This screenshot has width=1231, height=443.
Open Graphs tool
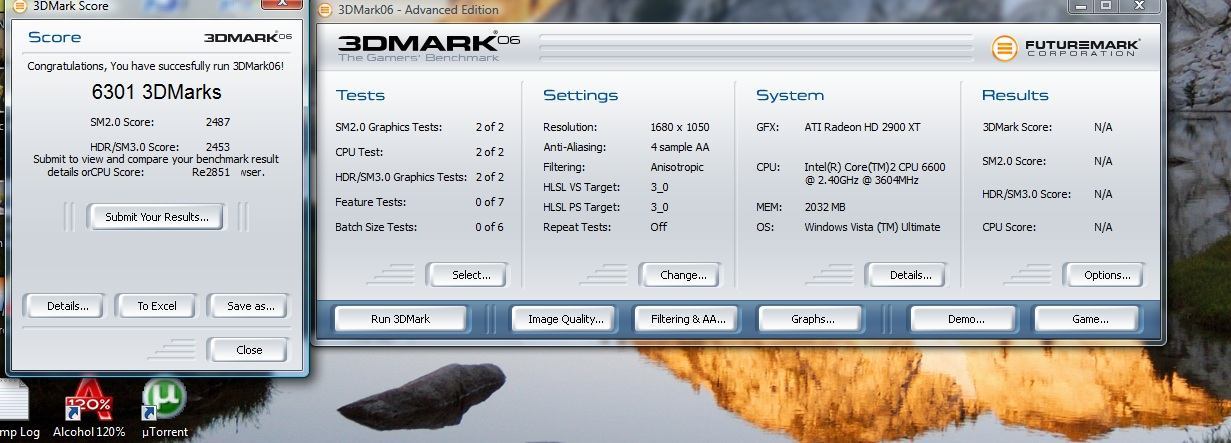(x=812, y=319)
